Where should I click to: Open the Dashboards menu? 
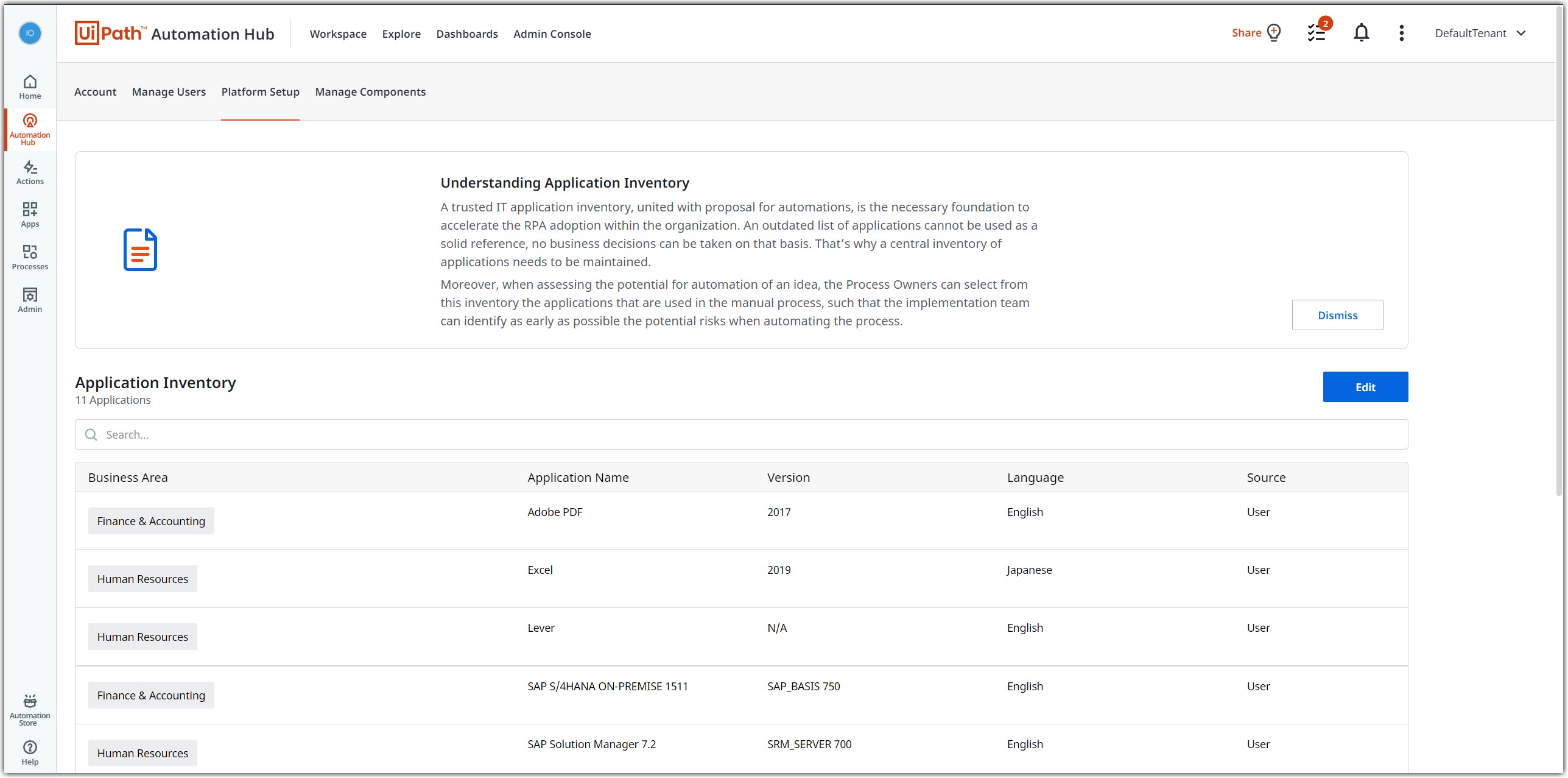point(467,34)
